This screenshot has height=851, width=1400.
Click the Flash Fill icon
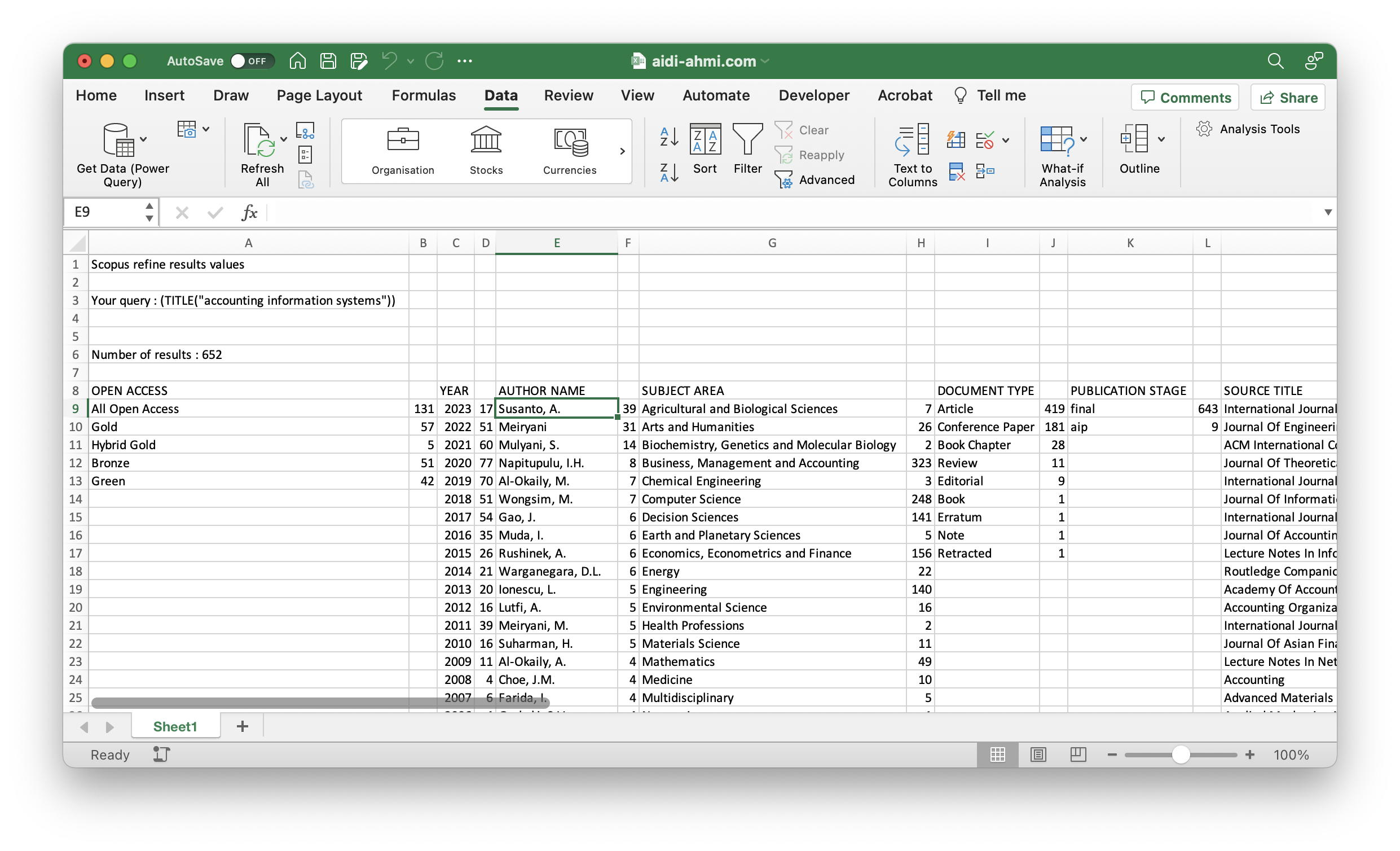(x=956, y=140)
